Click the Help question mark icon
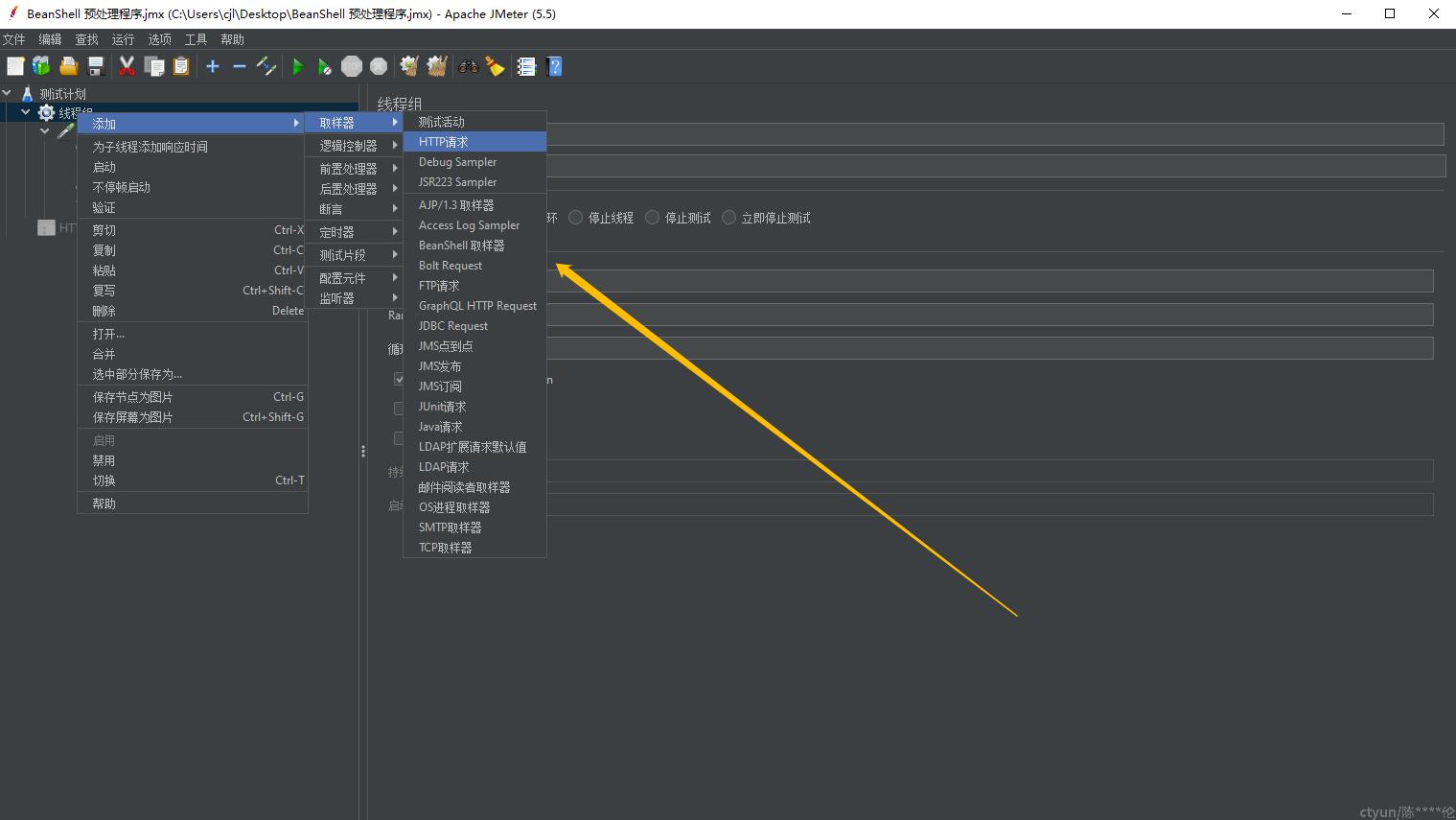This screenshot has height=820, width=1456. click(554, 66)
